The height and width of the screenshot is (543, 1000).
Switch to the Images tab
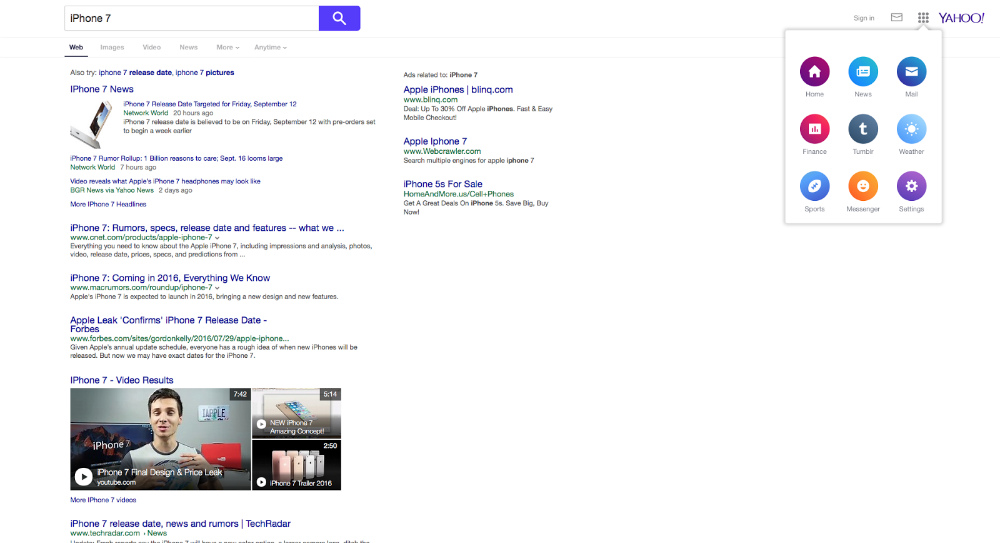coord(112,47)
